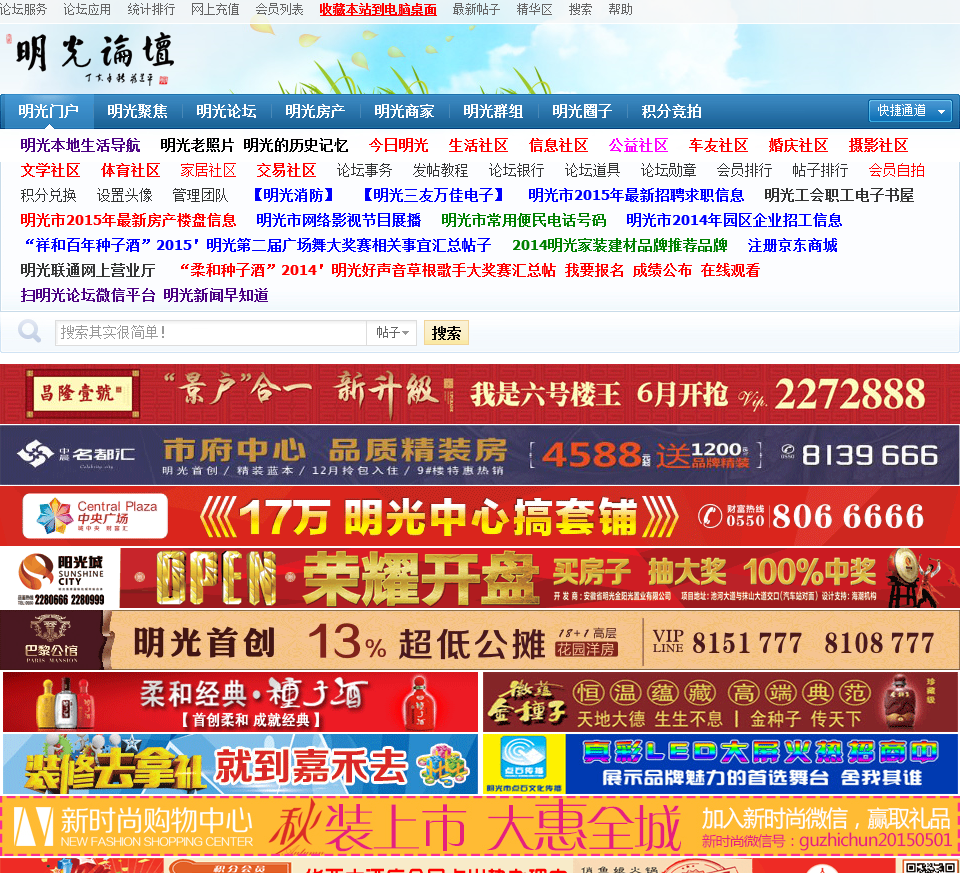Click the 家居社区 link
The height and width of the screenshot is (873, 960).
pos(208,170)
